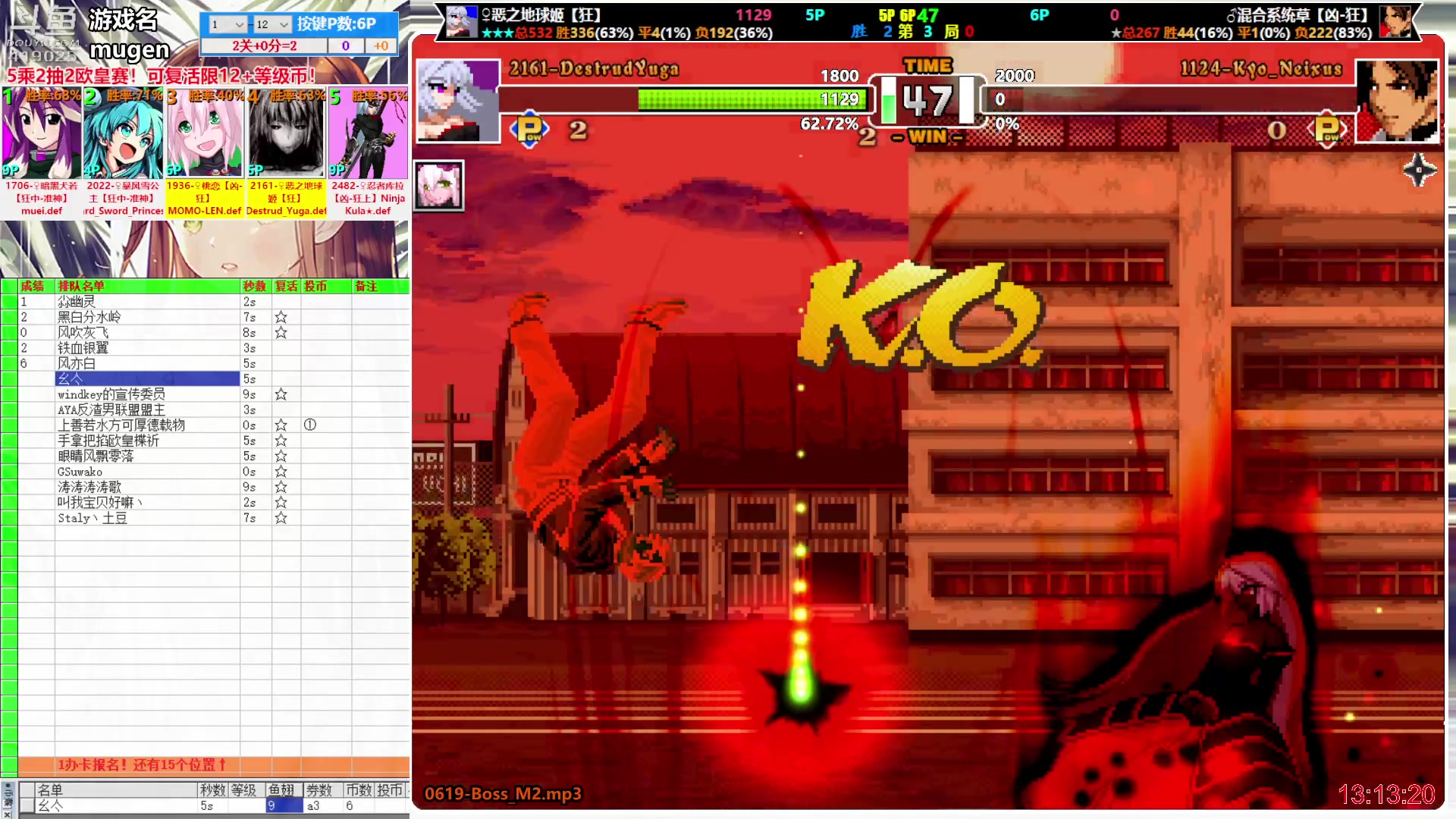Click revive star for 上善若水方可厚德载物 row

(x=281, y=425)
